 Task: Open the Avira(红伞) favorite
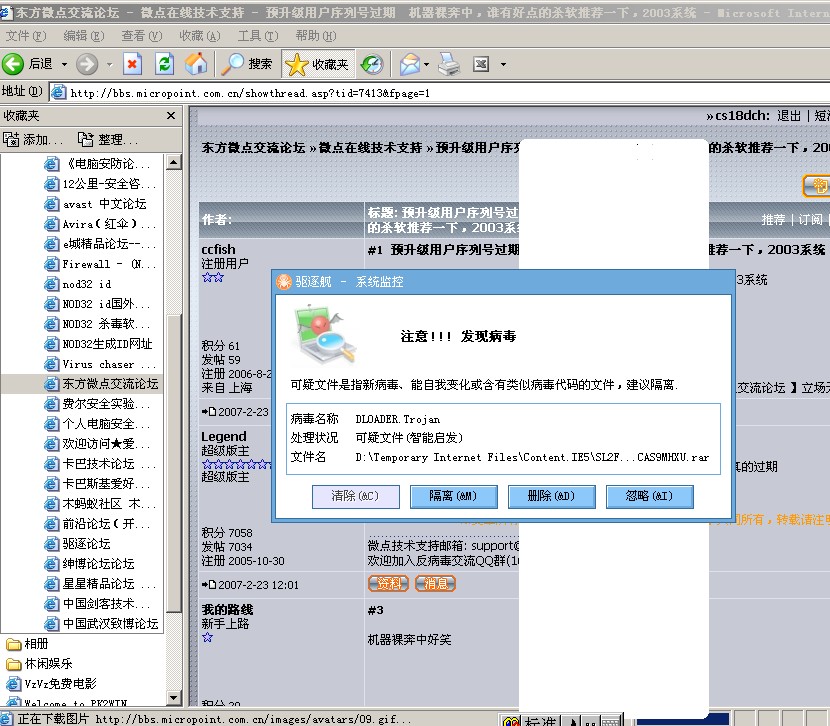coord(100,224)
